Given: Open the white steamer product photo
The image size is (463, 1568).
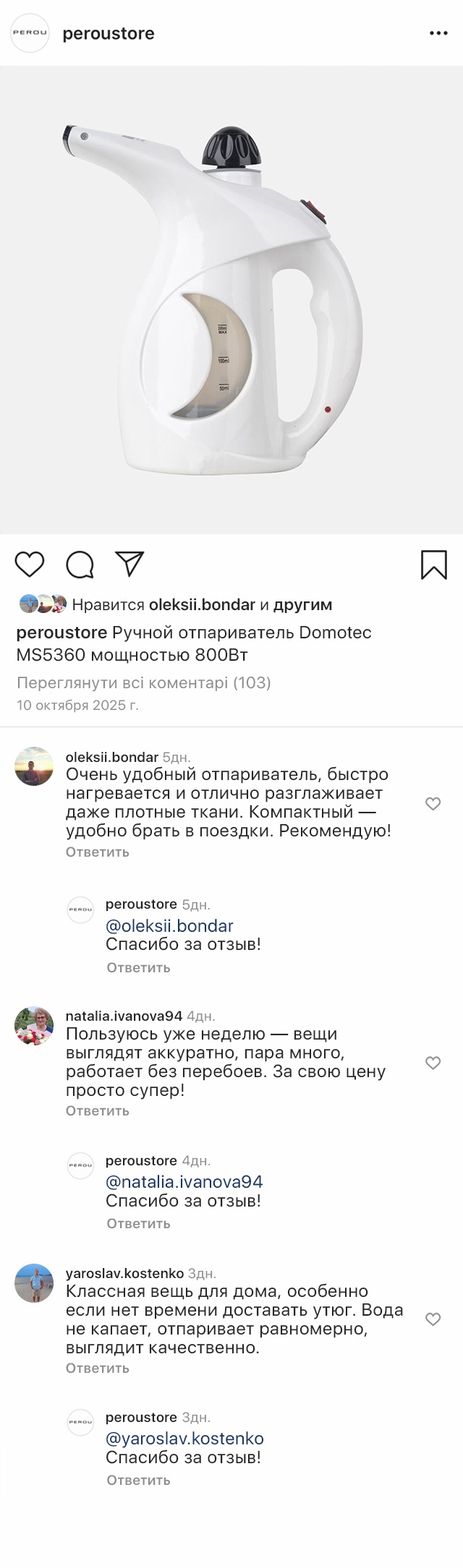Looking at the screenshot, I should pos(231,300).
